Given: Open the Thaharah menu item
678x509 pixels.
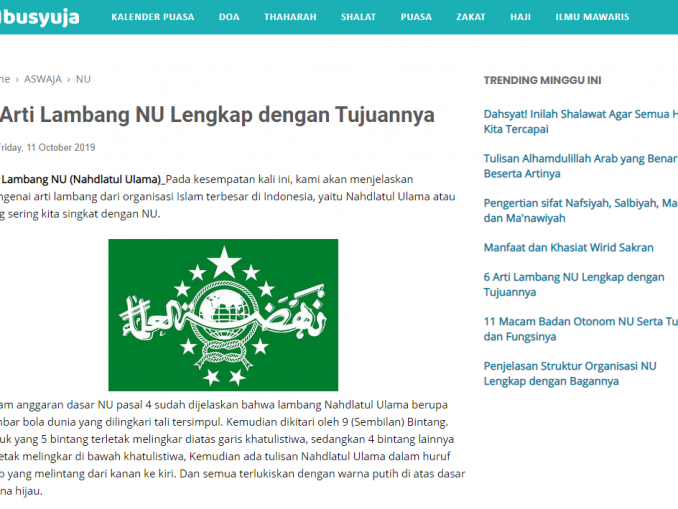Looking at the screenshot, I should tap(290, 17).
